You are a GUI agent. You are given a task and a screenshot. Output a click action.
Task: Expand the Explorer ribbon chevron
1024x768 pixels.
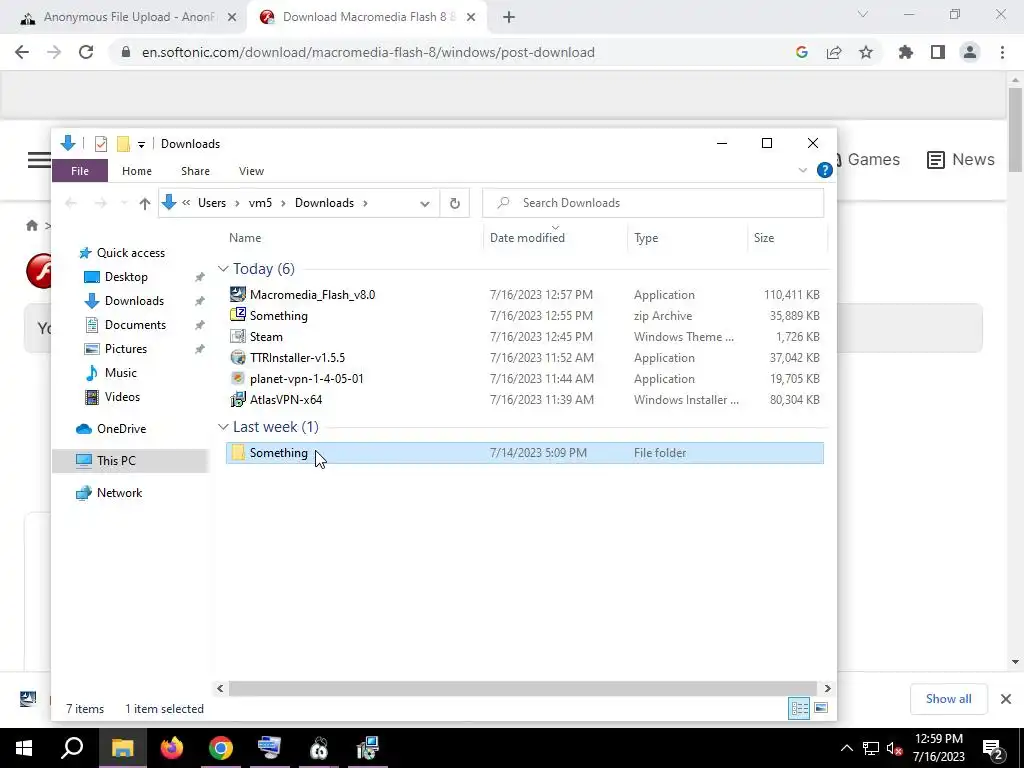(x=803, y=170)
